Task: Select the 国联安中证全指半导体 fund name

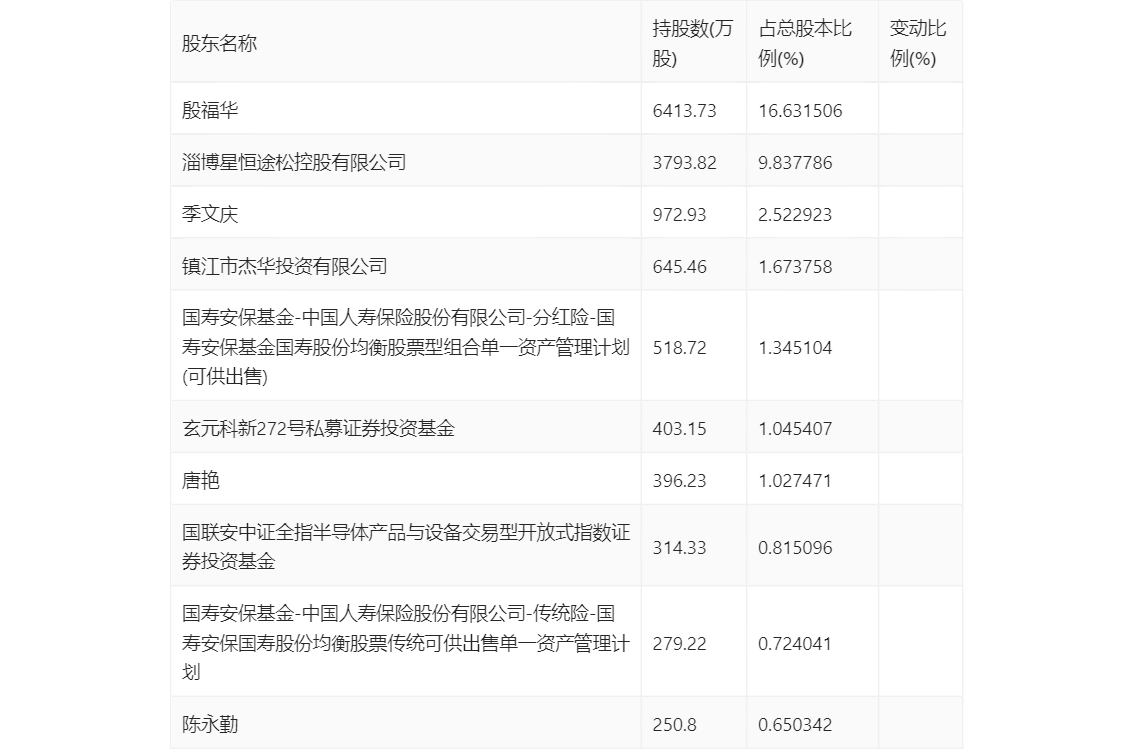Action: pyautogui.click(x=406, y=547)
